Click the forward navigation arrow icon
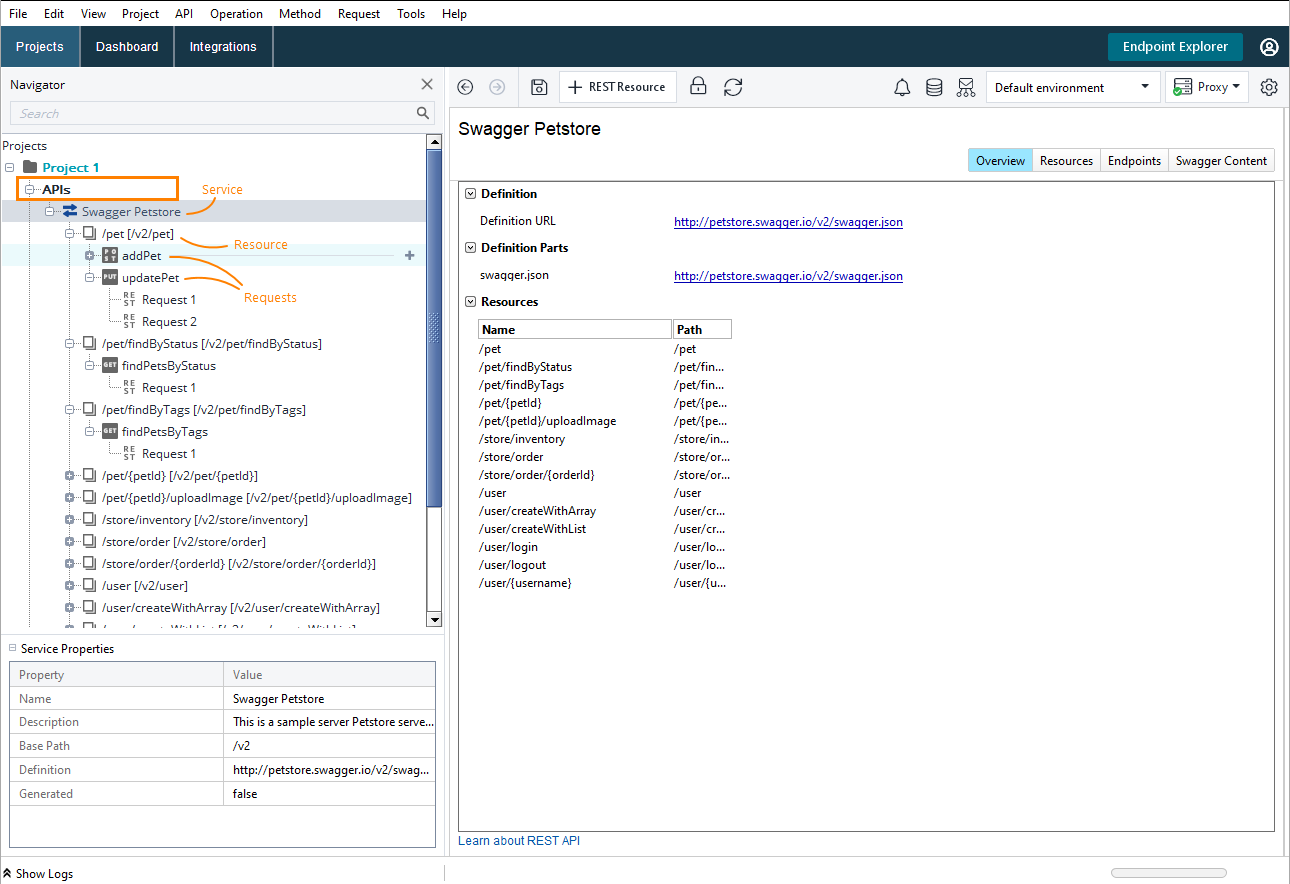 click(497, 87)
